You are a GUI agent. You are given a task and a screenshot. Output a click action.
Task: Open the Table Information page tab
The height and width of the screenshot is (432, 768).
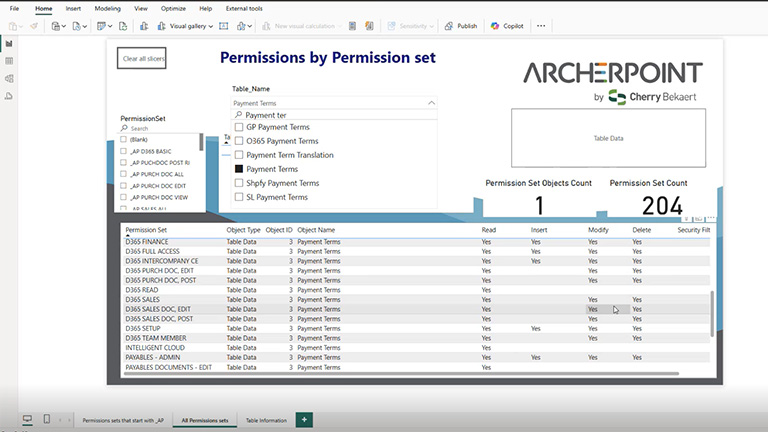coord(266,420)
